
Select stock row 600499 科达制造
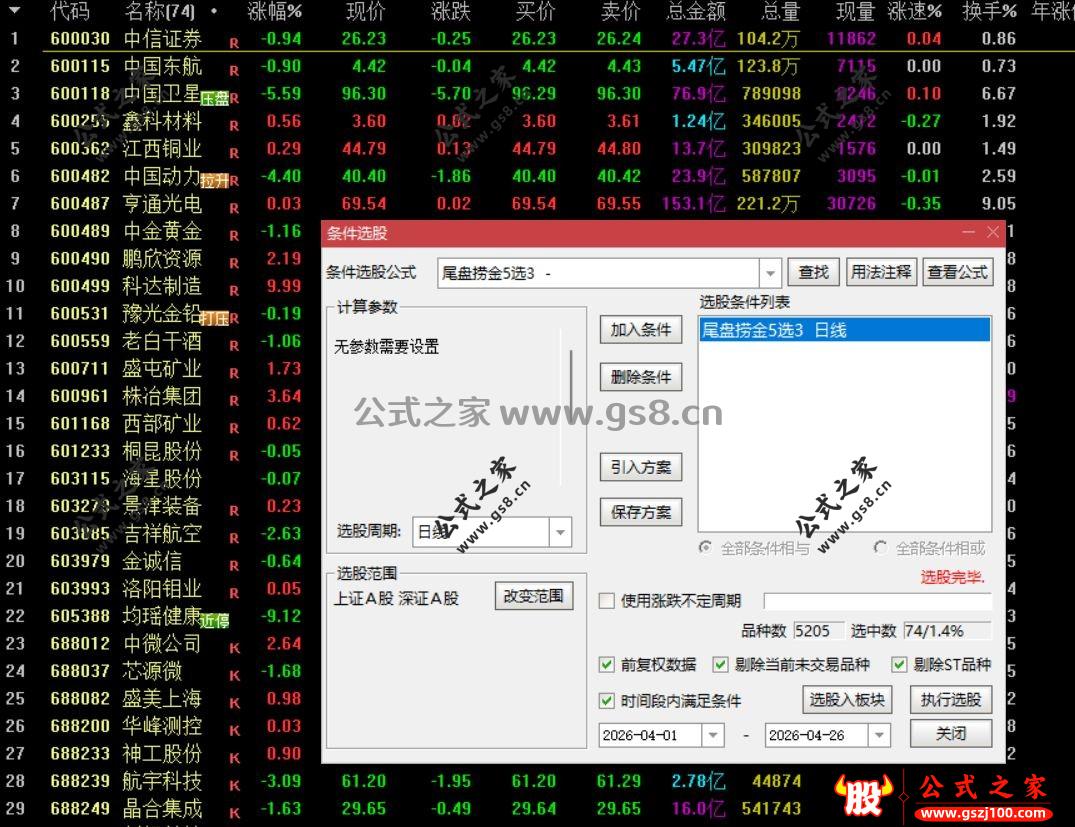click(160, 286)
